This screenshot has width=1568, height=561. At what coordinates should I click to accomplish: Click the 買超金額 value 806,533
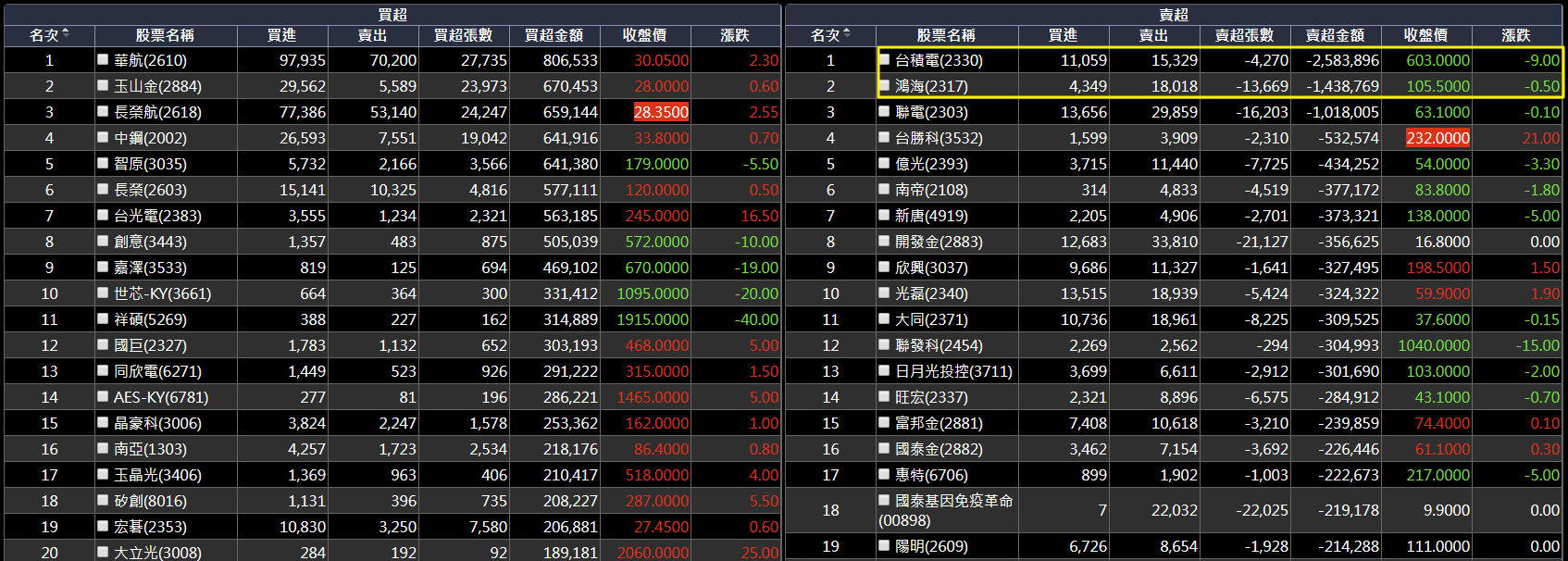[x=570, y=60]
